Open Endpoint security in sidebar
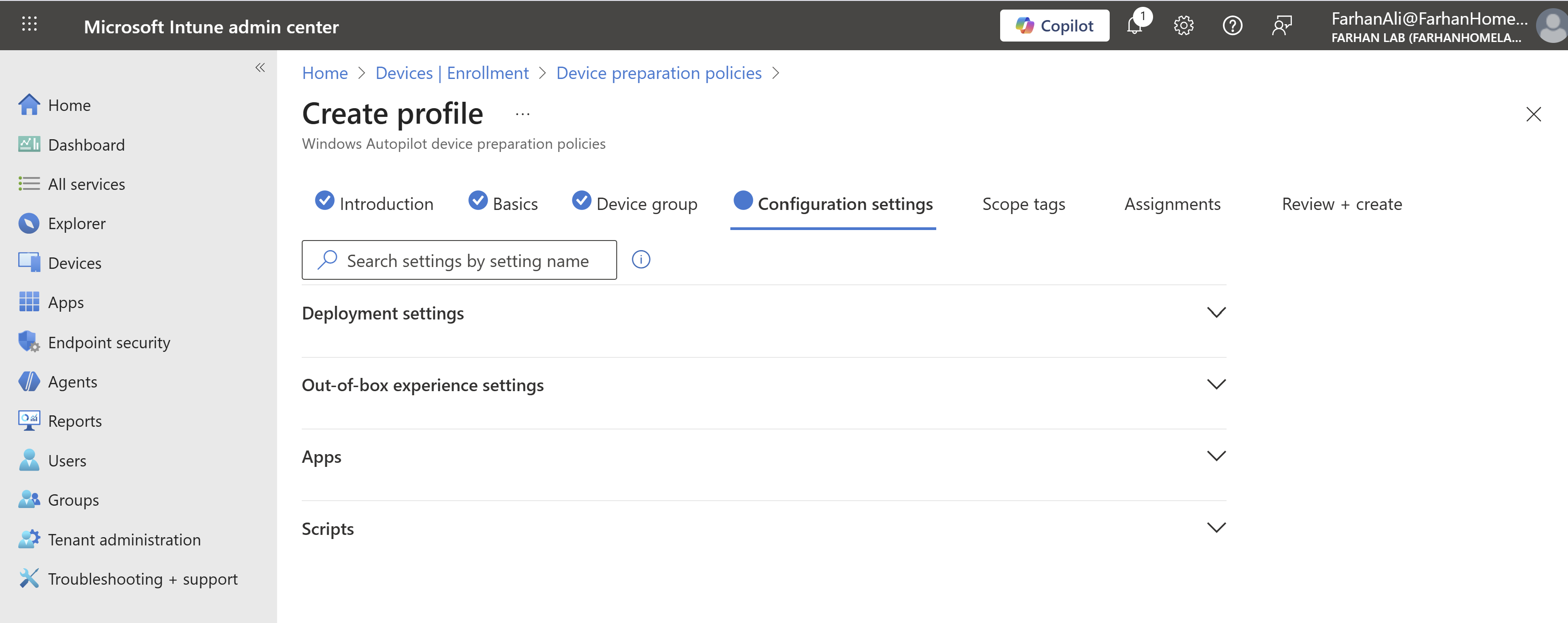Viewport: 1568px width, 623px height. click(109, 342)
